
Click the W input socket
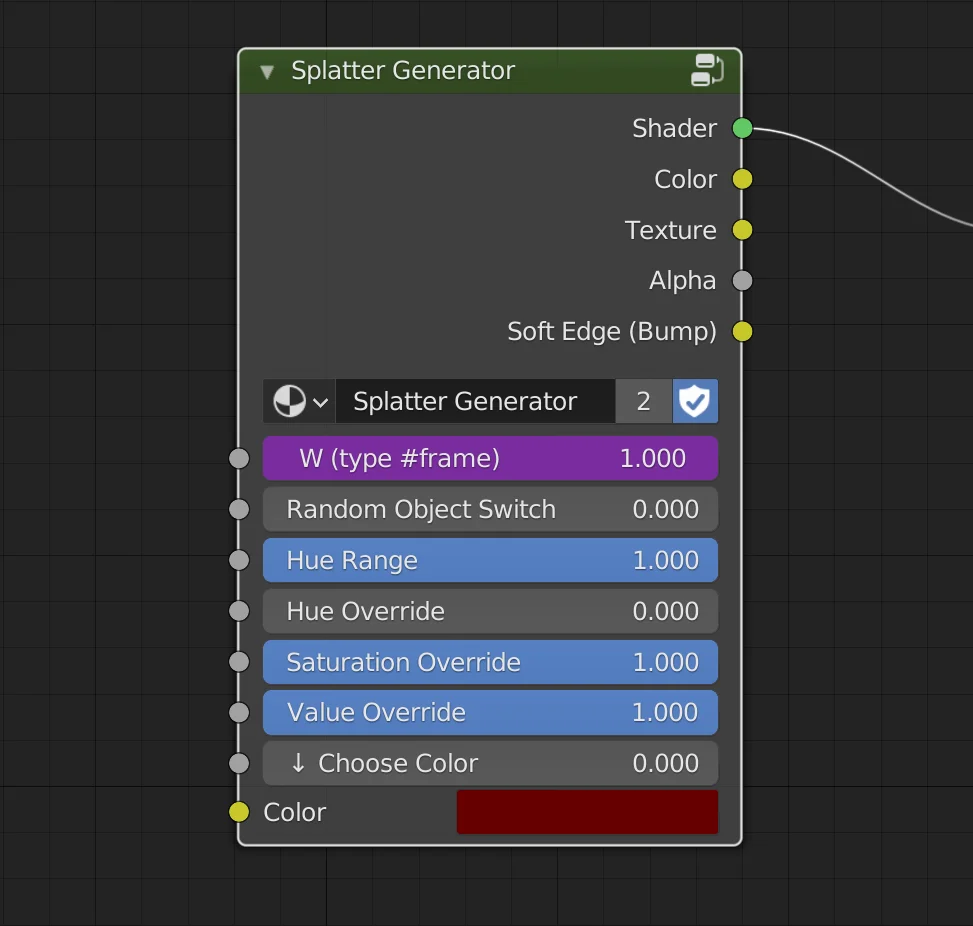238,458
